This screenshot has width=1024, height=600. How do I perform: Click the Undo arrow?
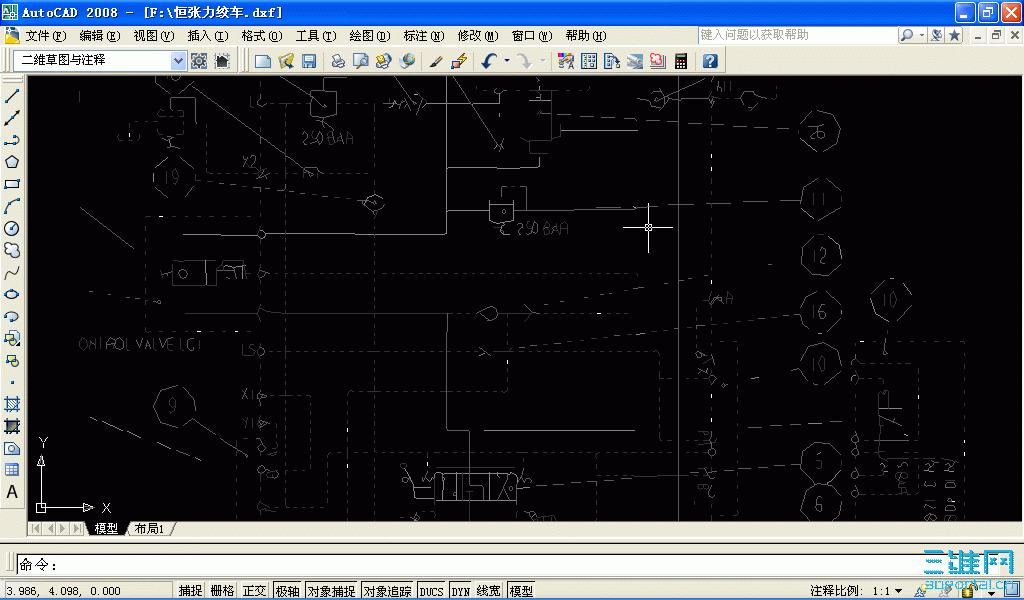[488, 61]
